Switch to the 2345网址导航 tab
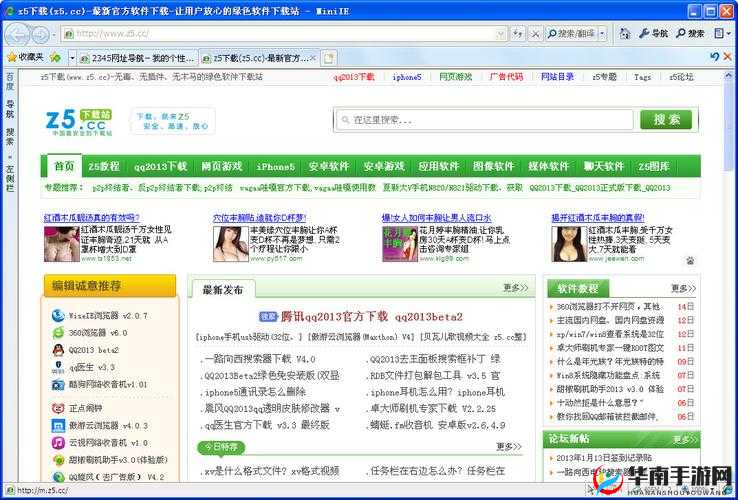 [137, 58]
